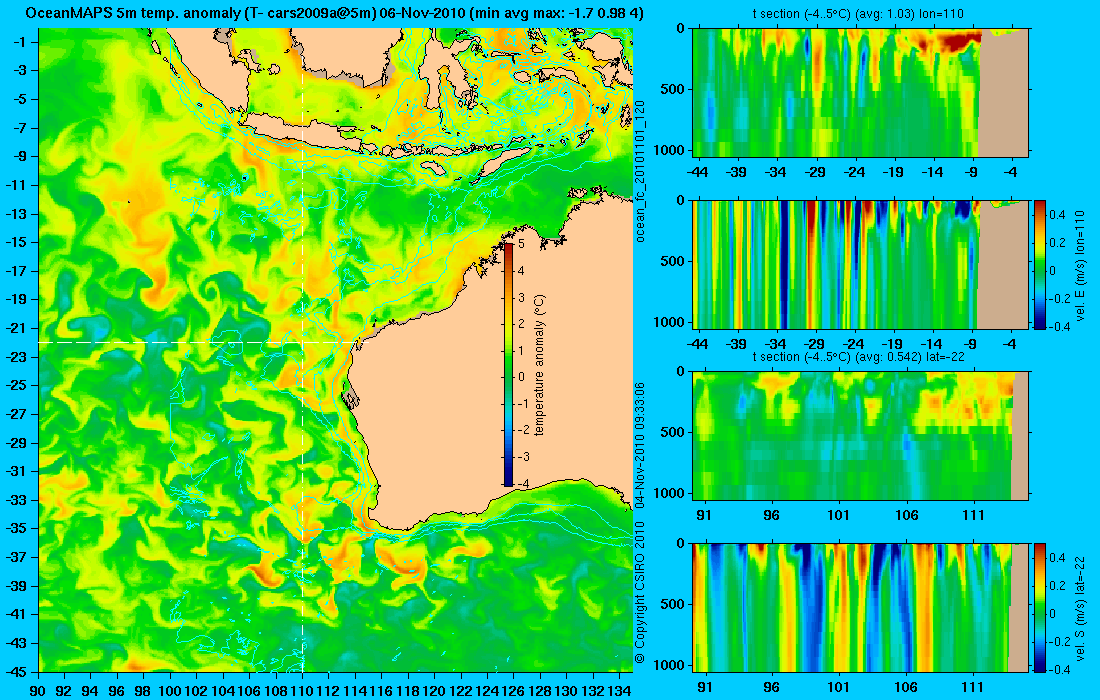Select the t section panel for lon=110
Viewport: 1100px width, 700px height.
(x=861, y=93)
